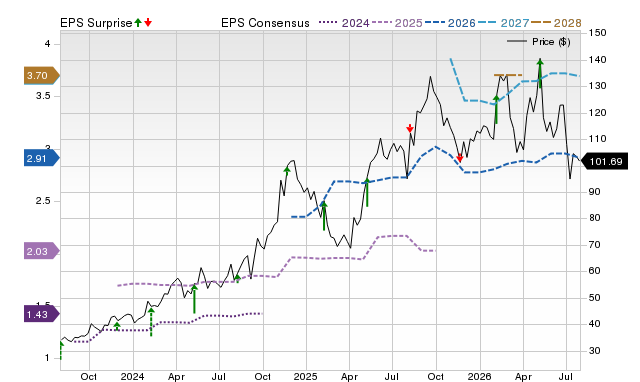Click the 2025 EPS consensus legend entry
The height and width of the screenshot is (382, 640).
point(397,23)
